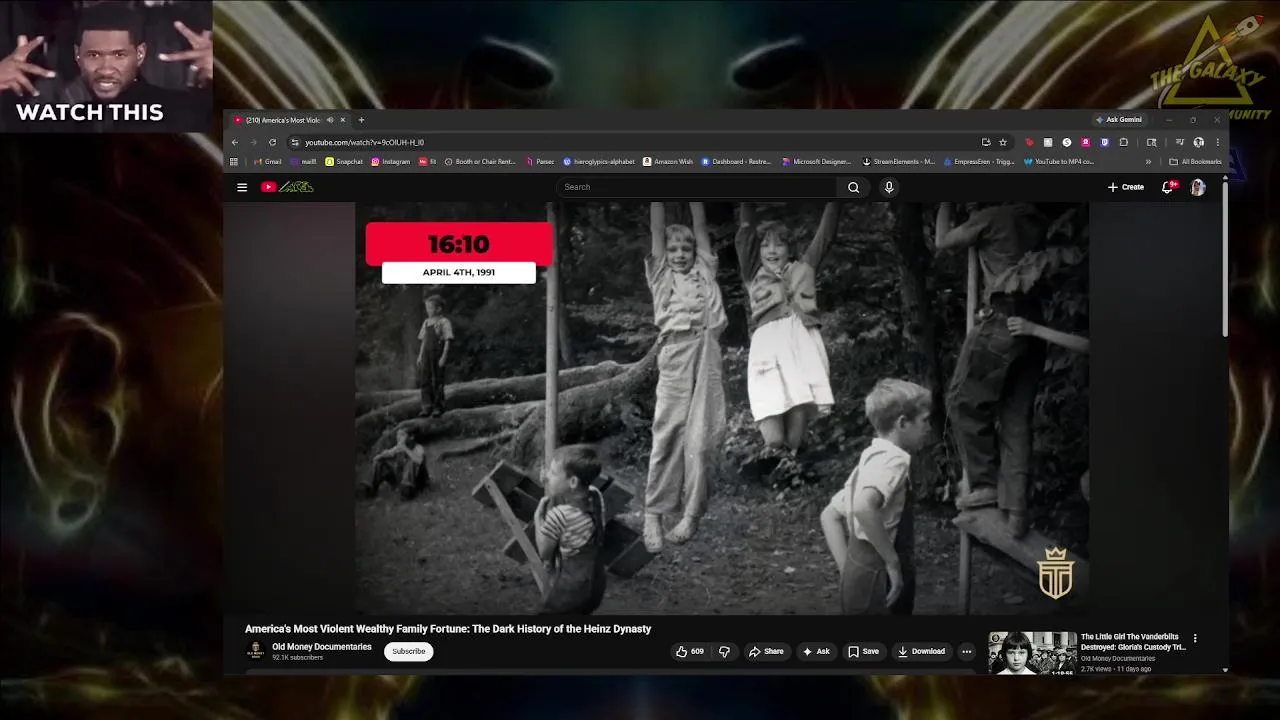Click the install/cast icon in address bar
The width and height of the screenshot is (1280, 720).
986,142
